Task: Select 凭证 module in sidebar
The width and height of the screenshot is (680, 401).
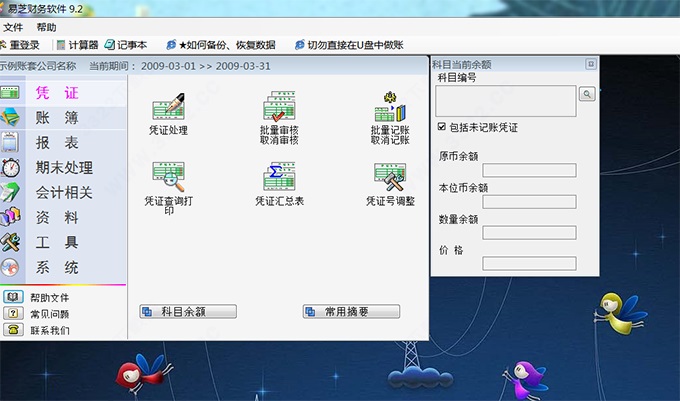Action: click(x=57, y=93)
